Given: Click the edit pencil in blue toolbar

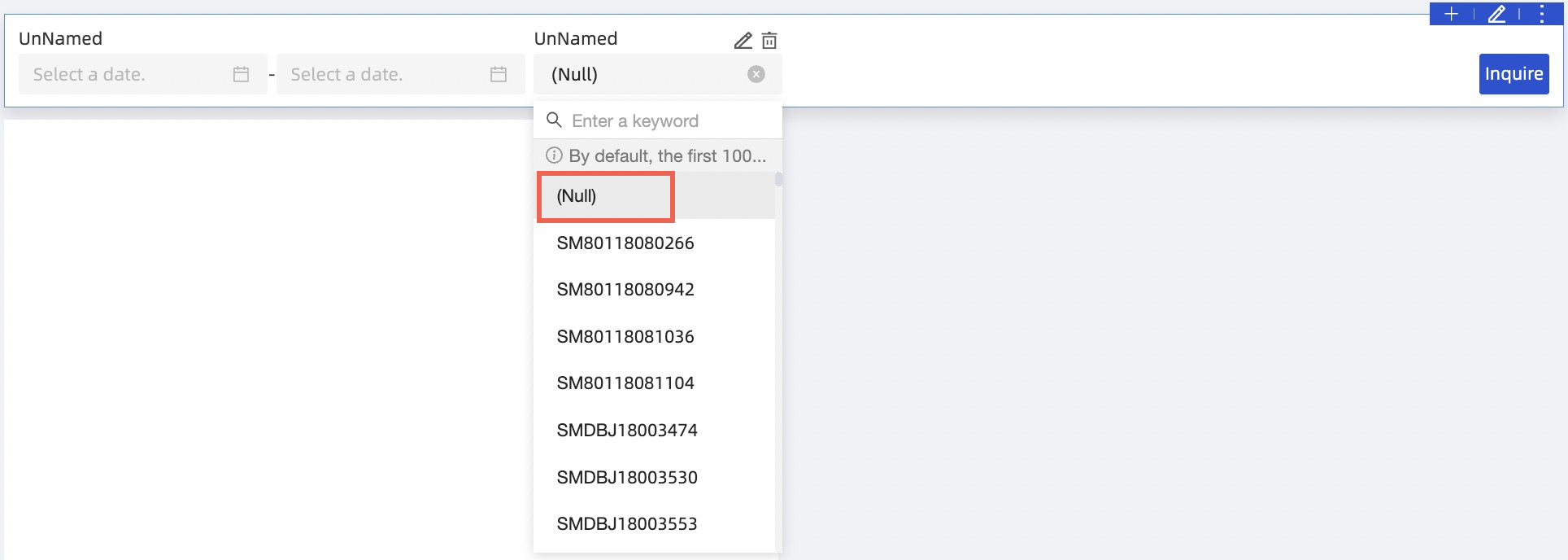Looking at the screenshot, I should tap(1496, 14).
